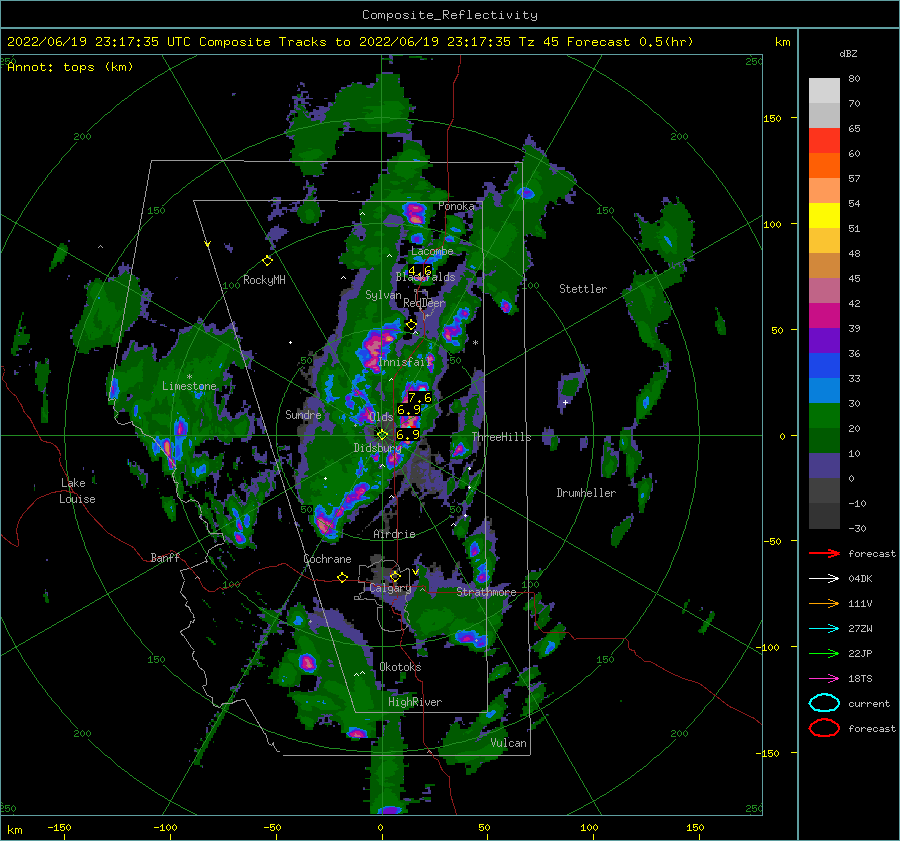Click the 6.9 label directly below 7.6
Image resolution: width=900 pixels, height=841 pixels.
coord(409,409)
